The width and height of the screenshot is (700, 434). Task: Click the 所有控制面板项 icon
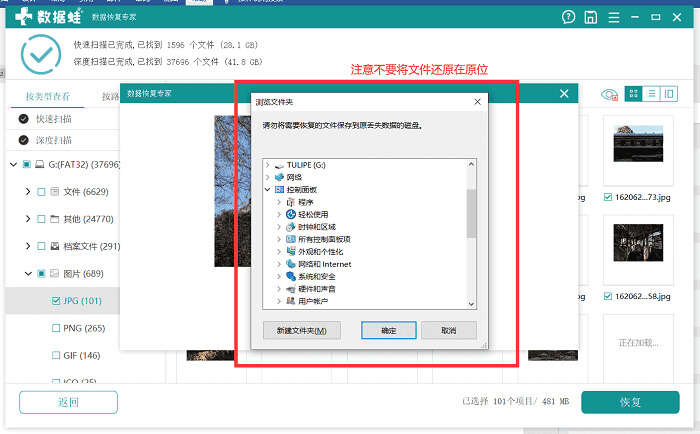click(x=291, y=239)
